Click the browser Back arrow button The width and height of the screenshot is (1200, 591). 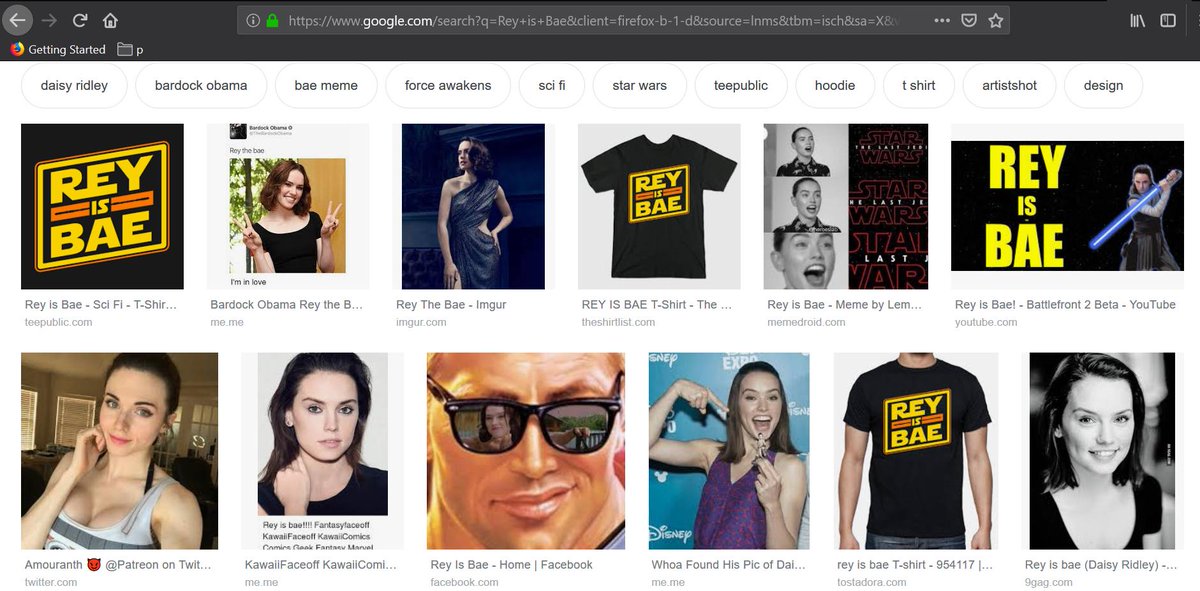click(x=18, y=20)
